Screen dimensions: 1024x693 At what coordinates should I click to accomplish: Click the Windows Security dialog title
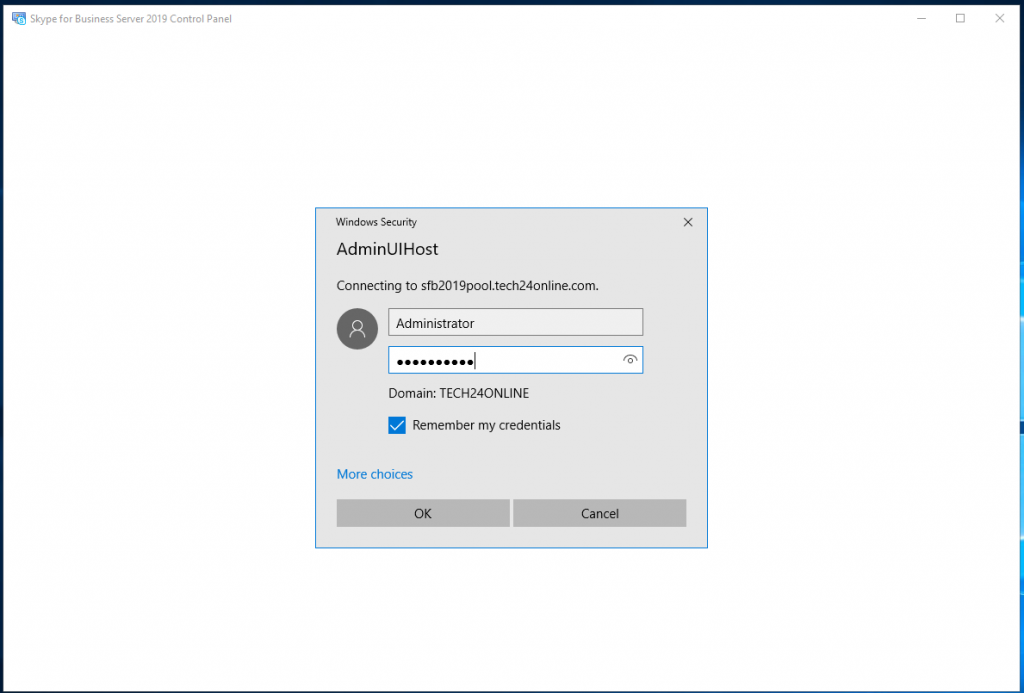[x=379, y=221]
